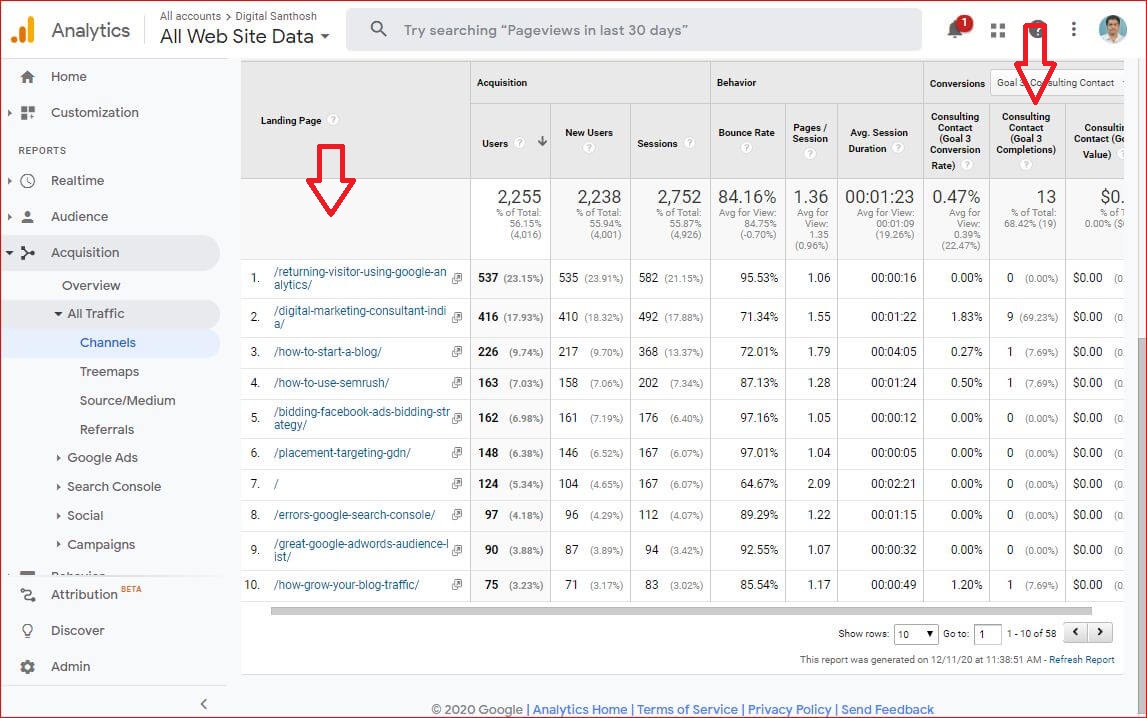Open how-to-start-a-blog page external icon

(x=457, y=352)
